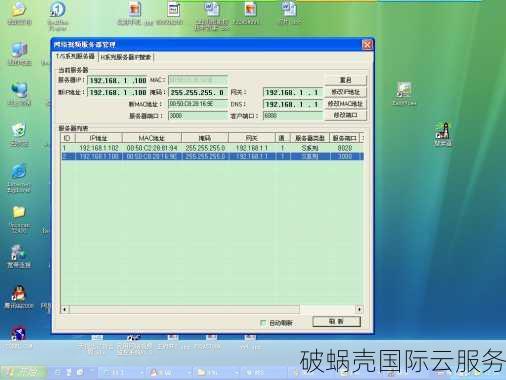Viewport: 506px width, 380px height.
Task: Click the Search button at dialog bottom
Action: pos(336,321)
